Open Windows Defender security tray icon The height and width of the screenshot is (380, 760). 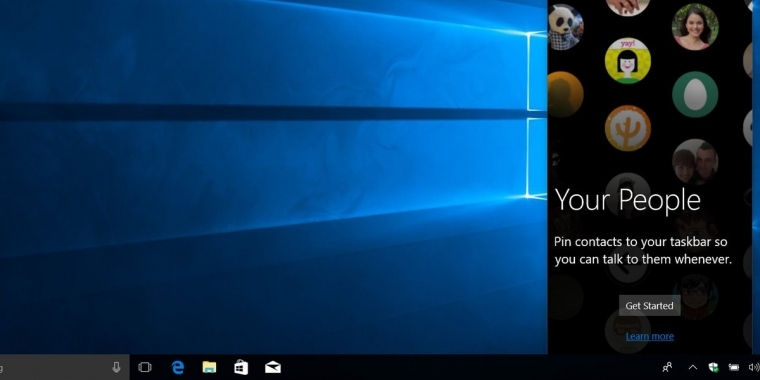pyautogui.click(x=713, y=367)
